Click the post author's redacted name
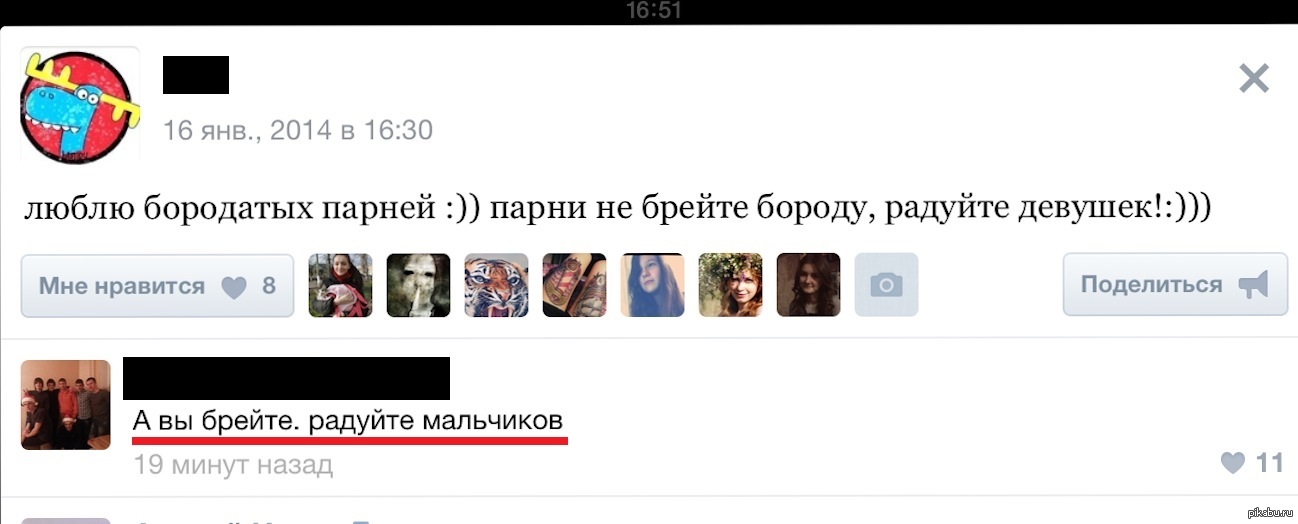 (196, 75)
